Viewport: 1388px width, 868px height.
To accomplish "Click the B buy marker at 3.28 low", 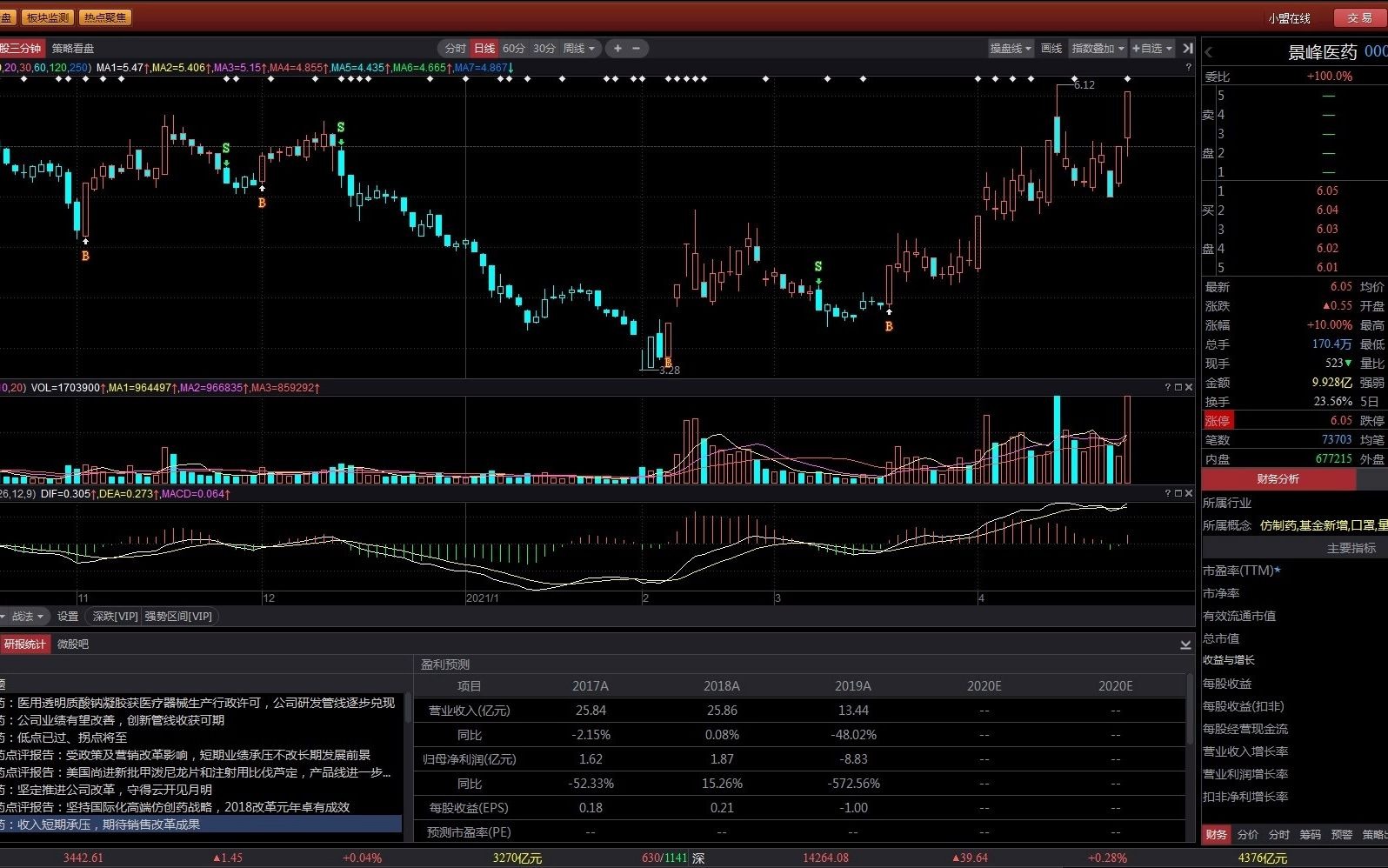I will pos(668,363).
